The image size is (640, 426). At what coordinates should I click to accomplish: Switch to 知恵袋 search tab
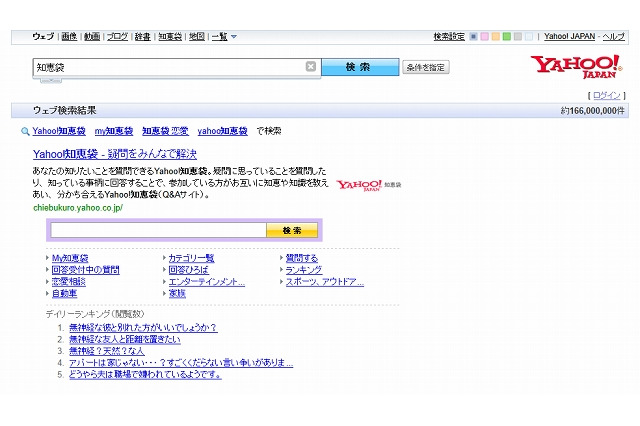coord(170,36)
